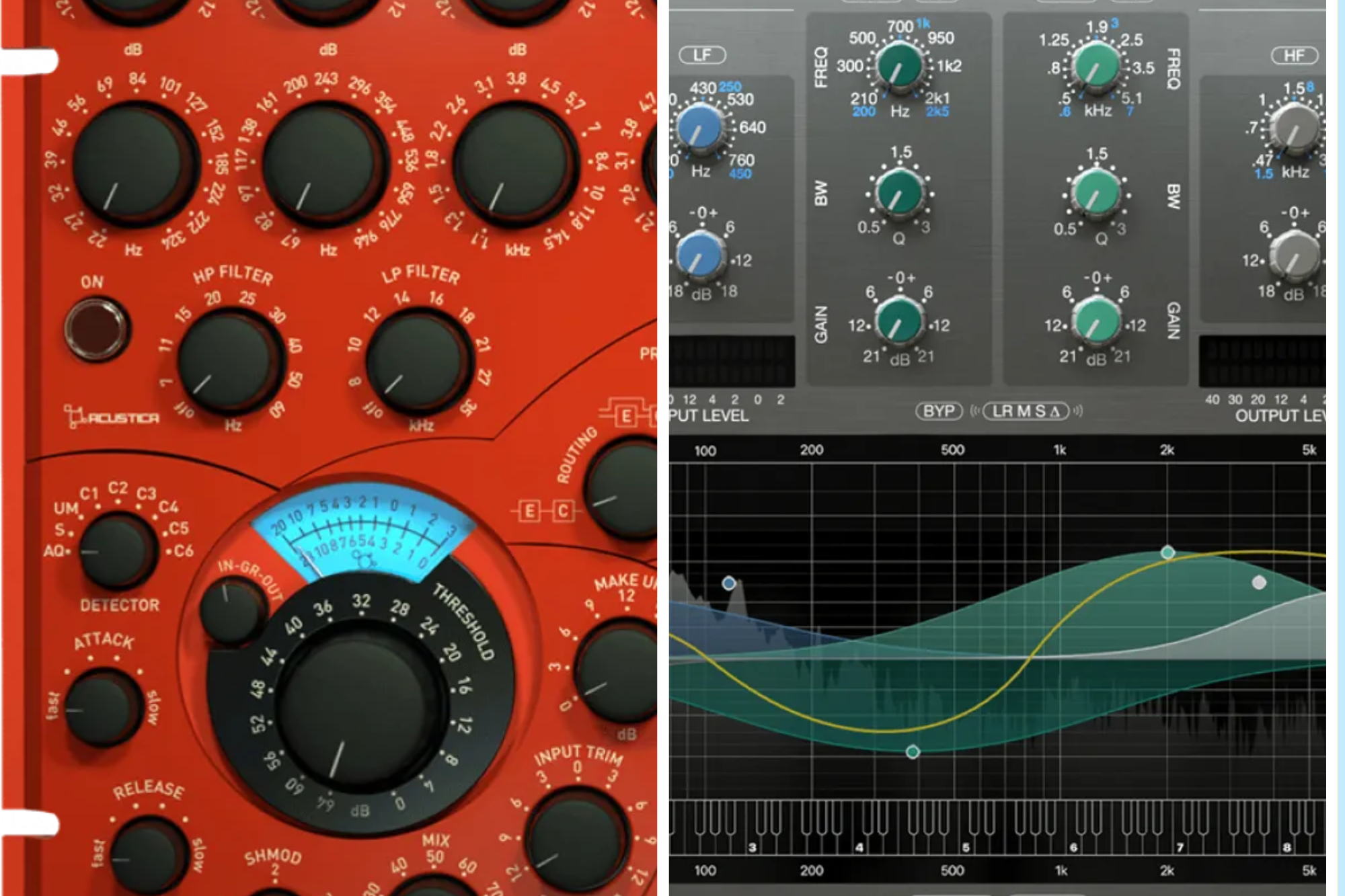Click the E-C routing diagram beside DETECTOR

[x=546, y=512]
